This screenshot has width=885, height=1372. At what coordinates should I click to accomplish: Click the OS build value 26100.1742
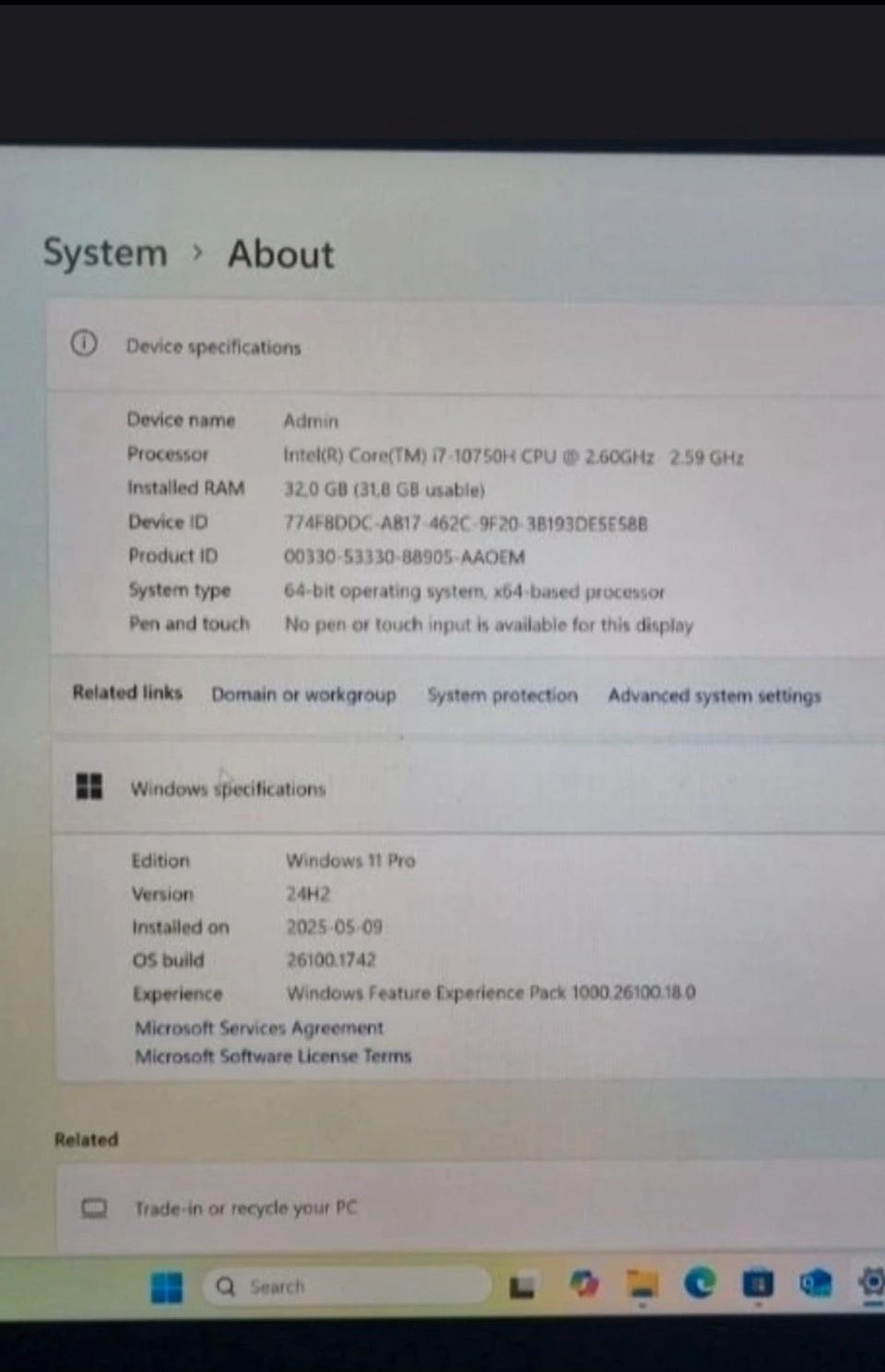pos(331,959)
